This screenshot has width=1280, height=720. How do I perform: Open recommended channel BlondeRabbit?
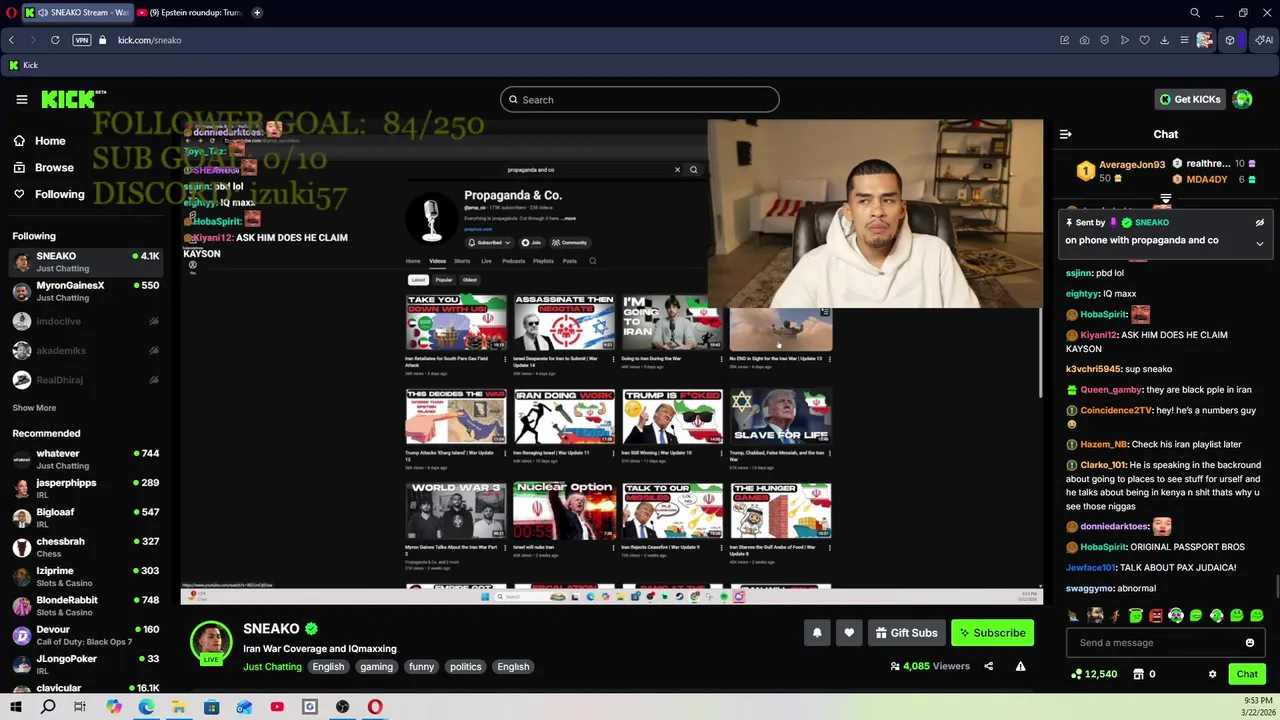tap(86, 605)
